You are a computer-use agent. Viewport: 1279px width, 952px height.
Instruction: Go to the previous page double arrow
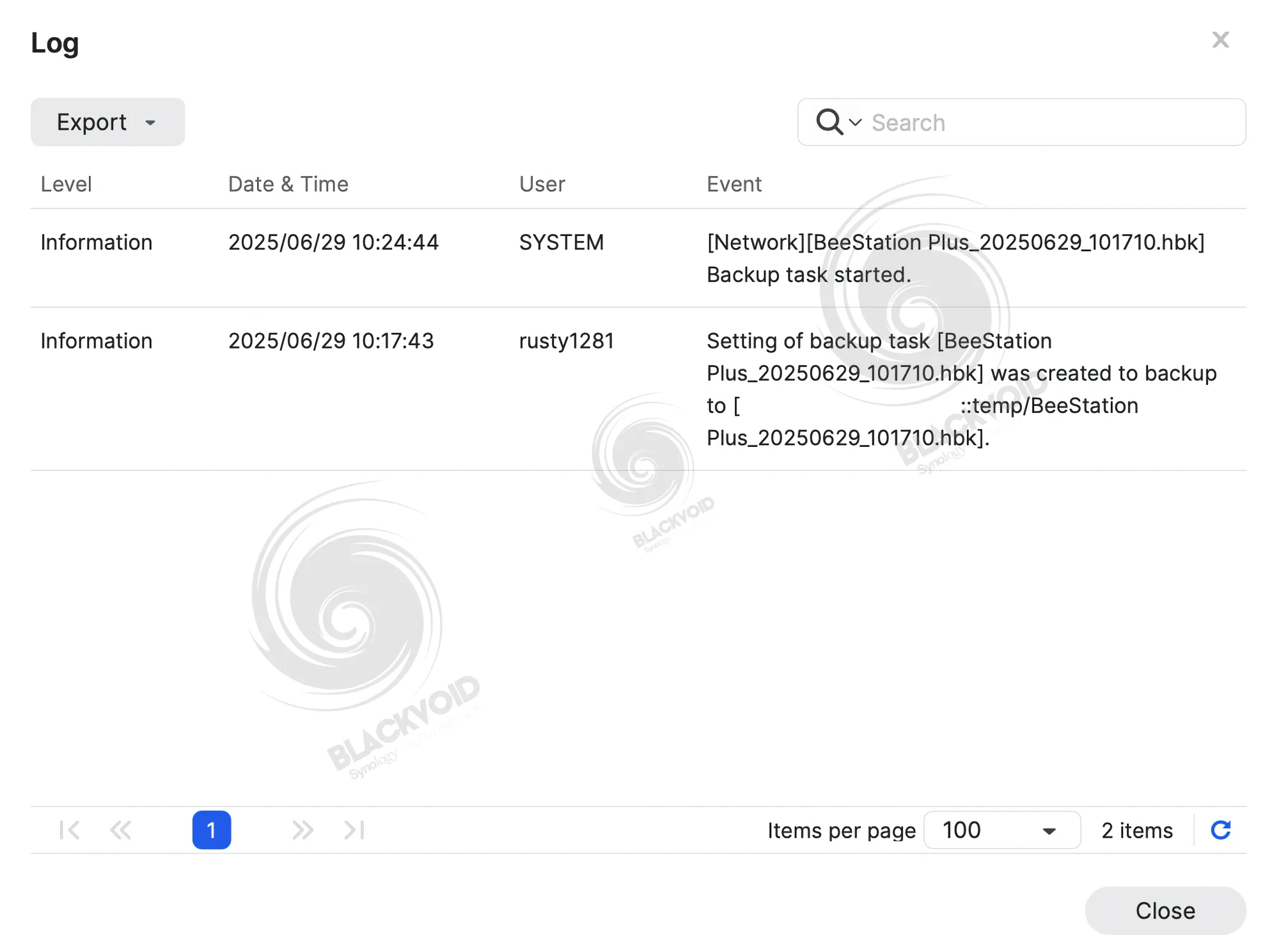pyautogui.click(x=120, y=830)
